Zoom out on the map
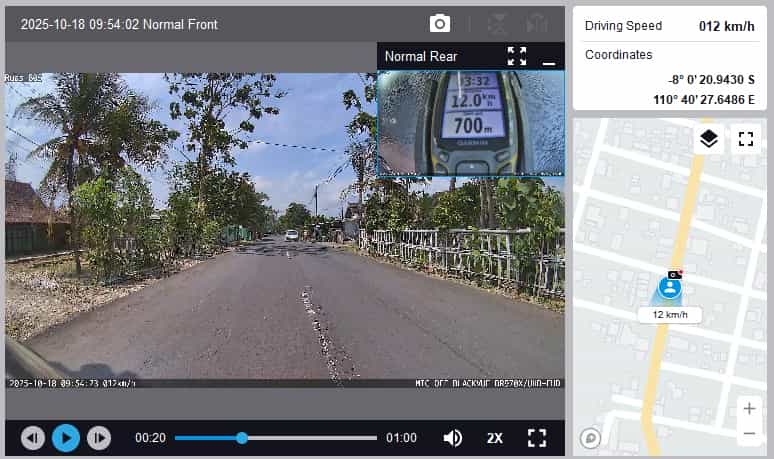This screenshot has width=774, height=459. (x=749, y=433)
